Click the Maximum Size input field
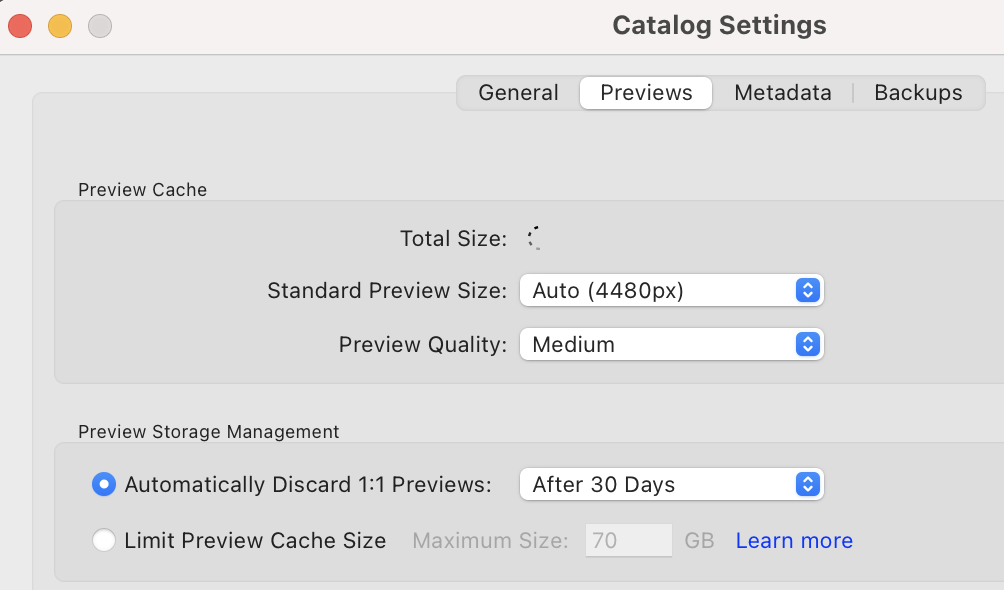The width and height of the screenshot is (1004, 590). point(629,541)
